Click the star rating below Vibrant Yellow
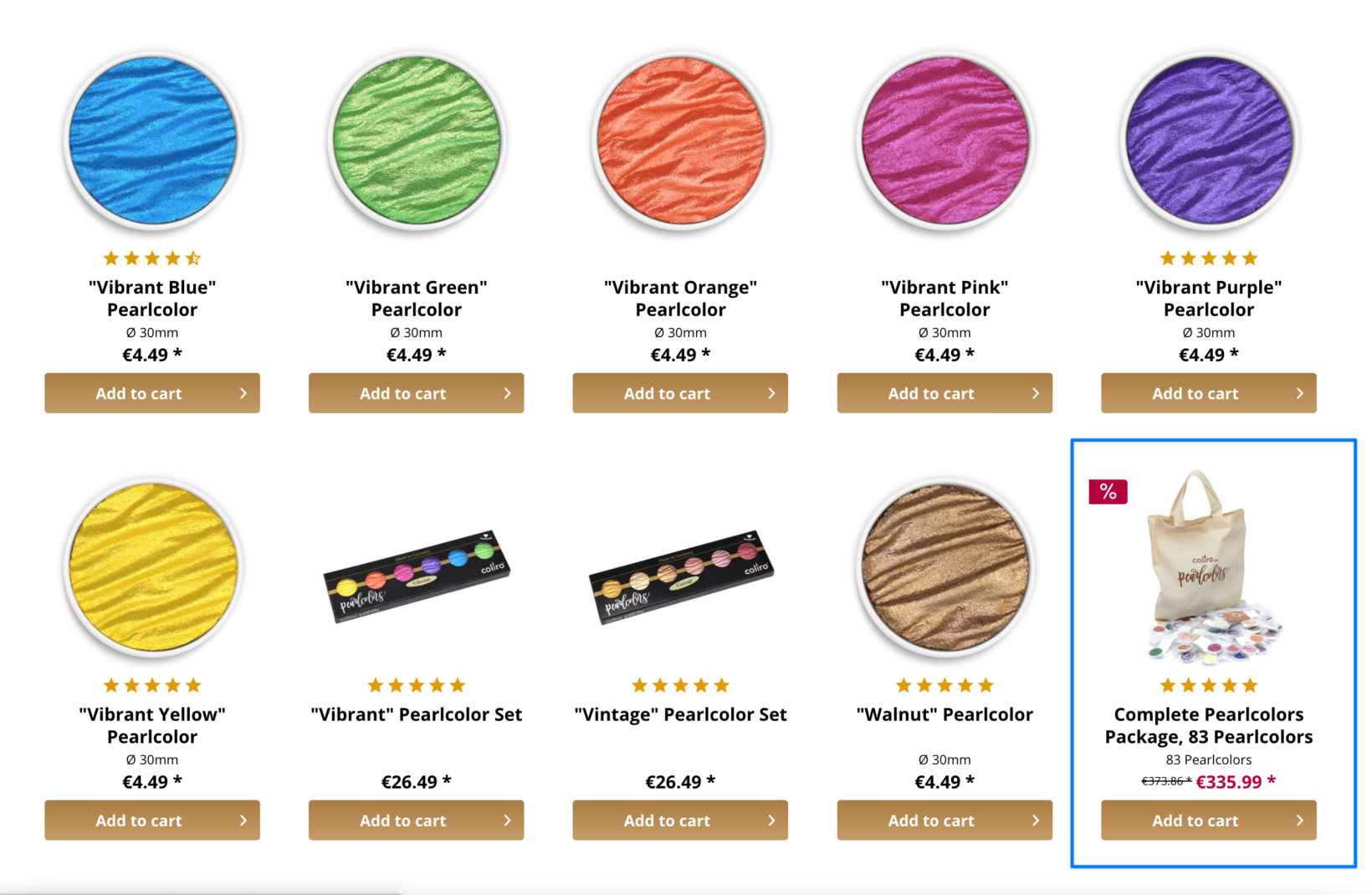The width and height of the screenshot is (1372, 895). pyautogui.click(x=151, y=684)
